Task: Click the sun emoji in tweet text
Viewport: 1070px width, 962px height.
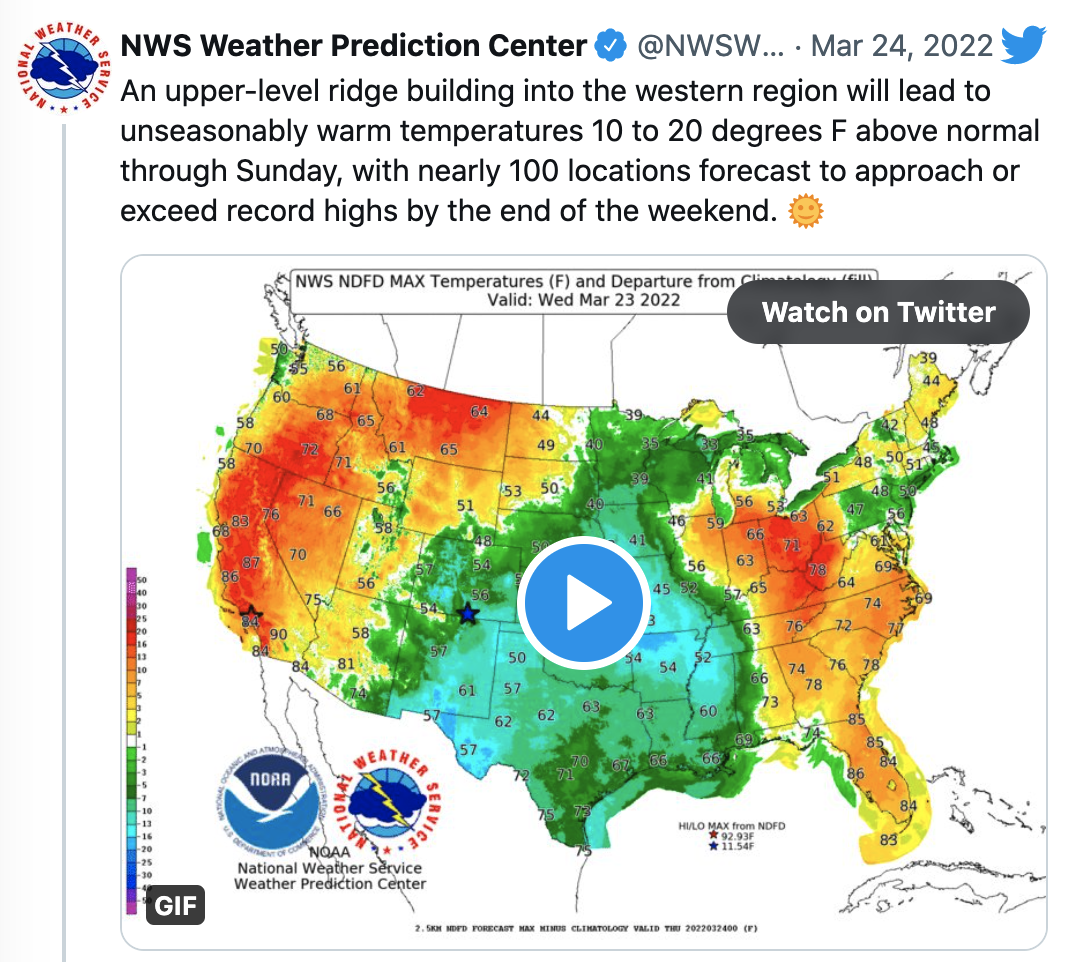Action: [x=806, y=211]
